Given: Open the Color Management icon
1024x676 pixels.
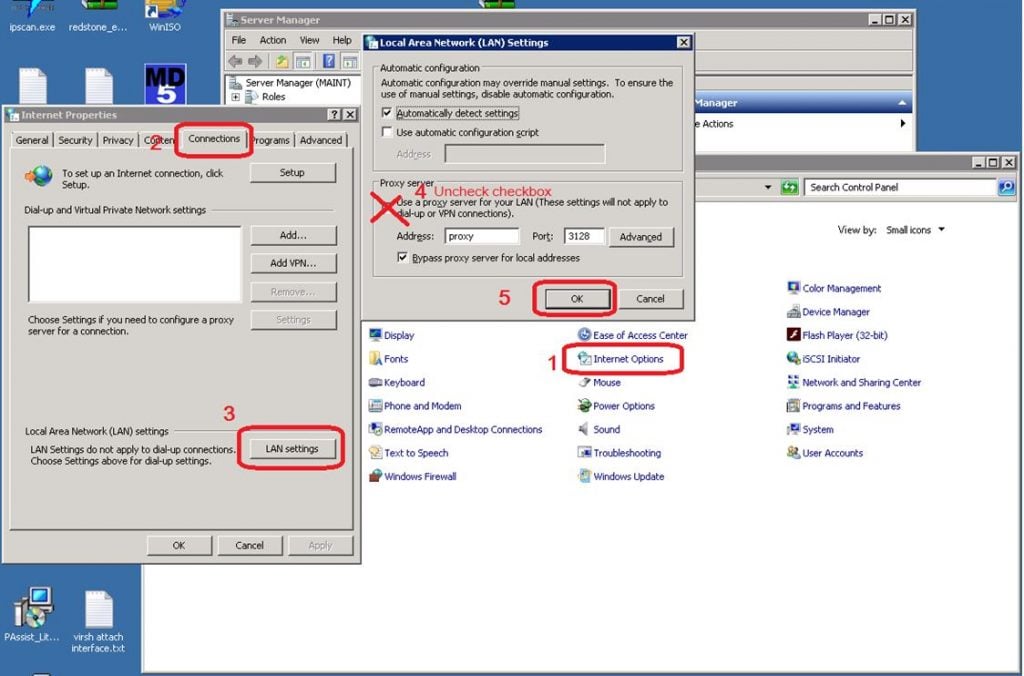Looking at the screenshot, I should [x=793, y=288].
